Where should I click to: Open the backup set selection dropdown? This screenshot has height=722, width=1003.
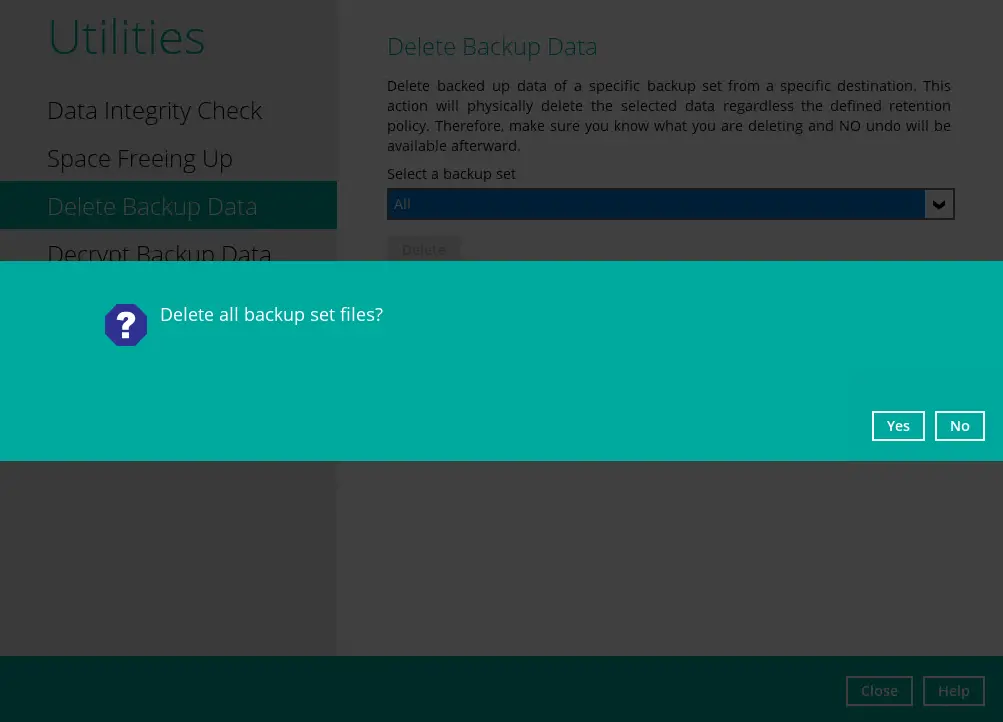(x=670, y=204)
